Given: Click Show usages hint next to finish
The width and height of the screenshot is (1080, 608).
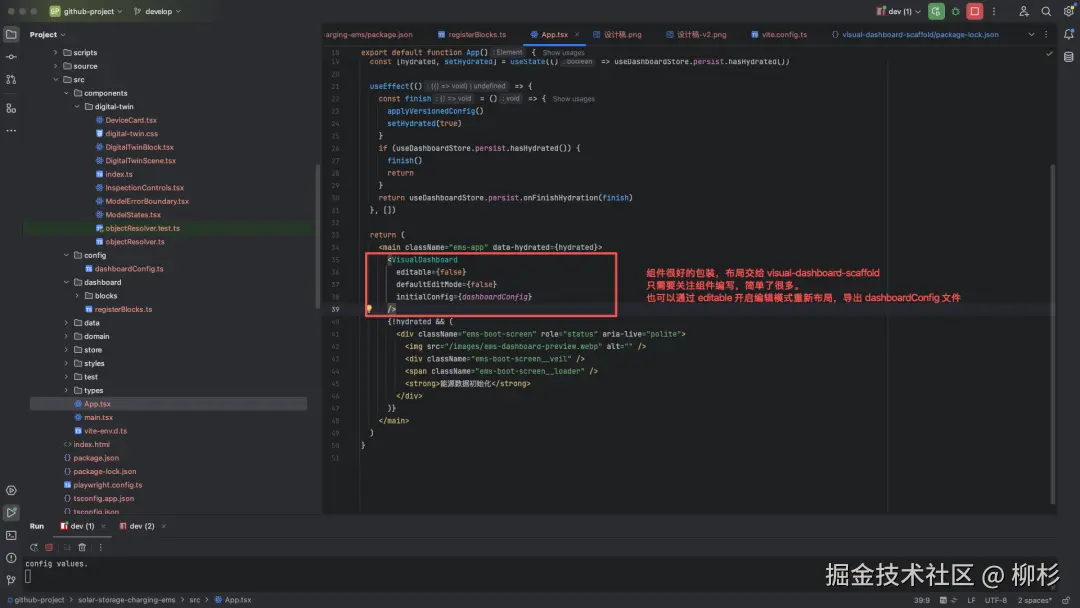Looking at the screenshot, I should [x=573, y=98].
